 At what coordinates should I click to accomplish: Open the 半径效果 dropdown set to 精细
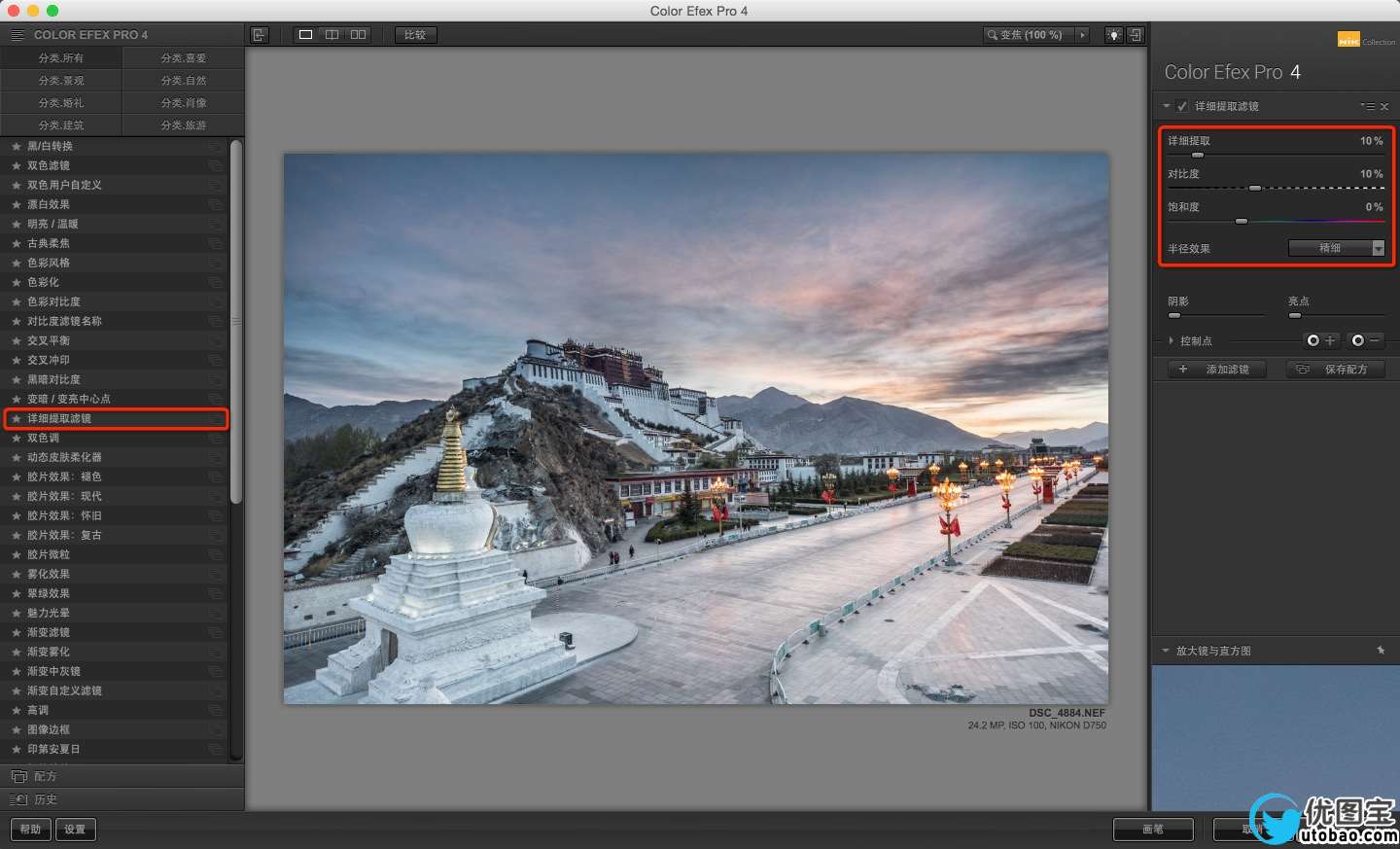point(1337,248)
